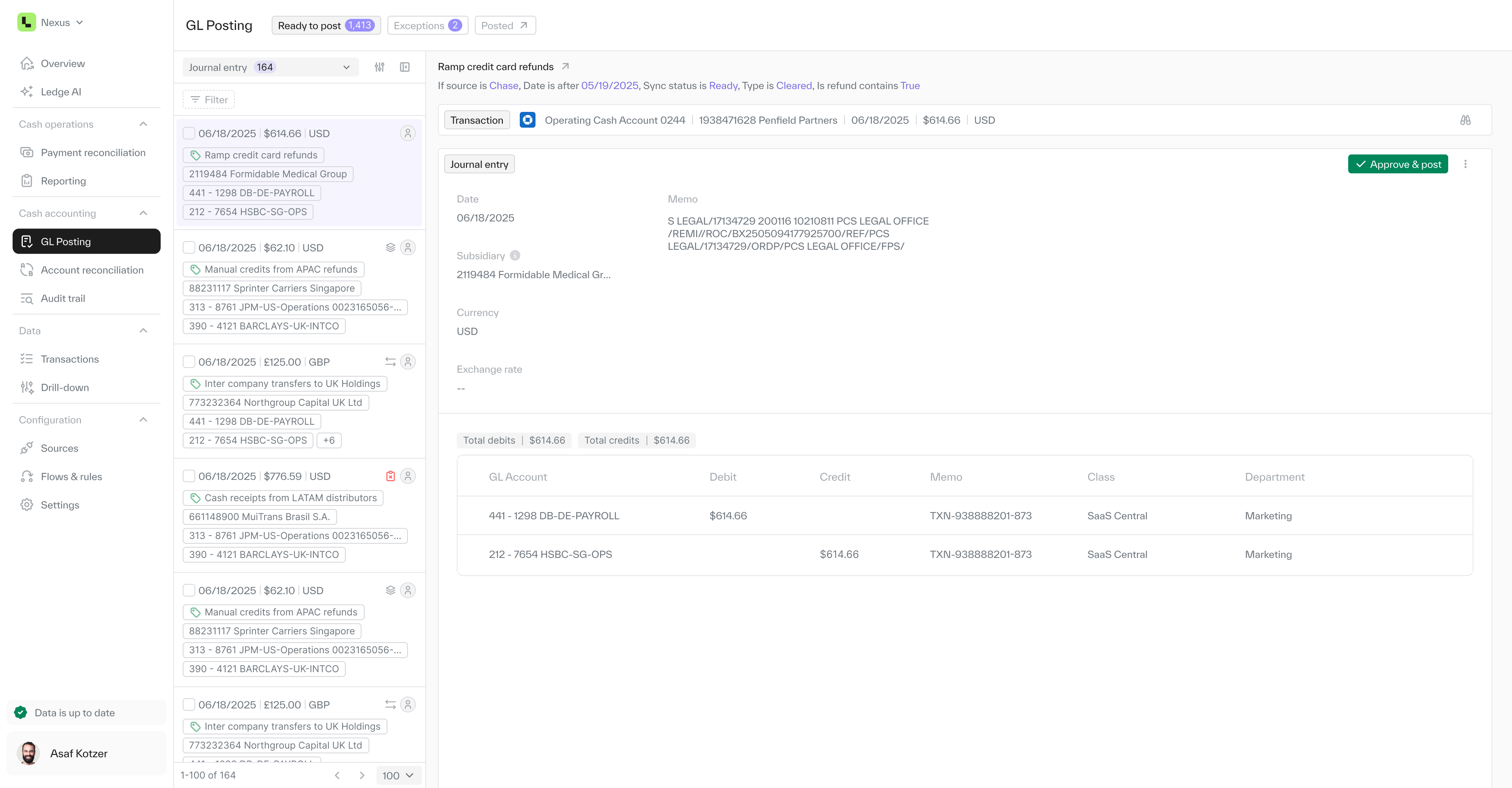The height and width of the screenshot is (788, 1512).
Task: Click the Filter button in entry list
Action: tap(209, 100)
